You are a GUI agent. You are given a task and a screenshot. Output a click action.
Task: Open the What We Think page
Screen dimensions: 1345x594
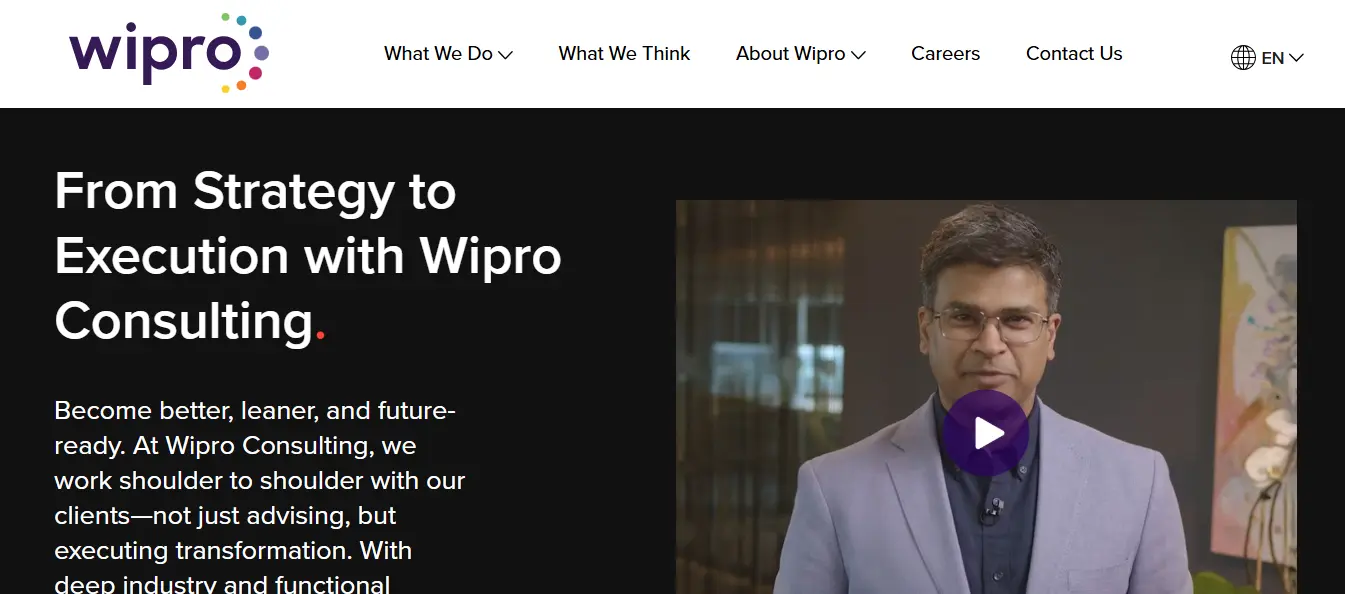pos(624,54)
